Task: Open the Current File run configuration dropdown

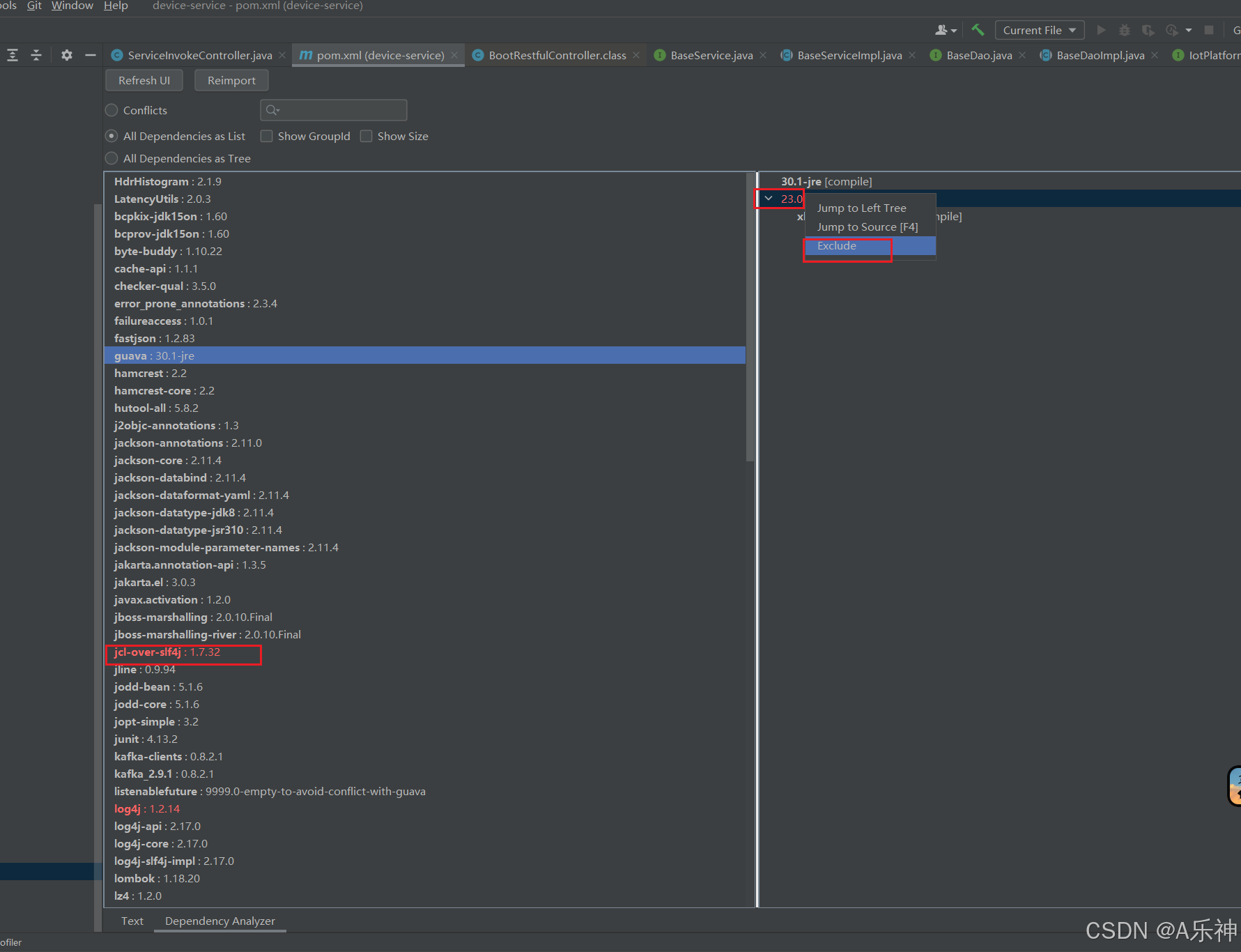Action: tap(1039, 30)
